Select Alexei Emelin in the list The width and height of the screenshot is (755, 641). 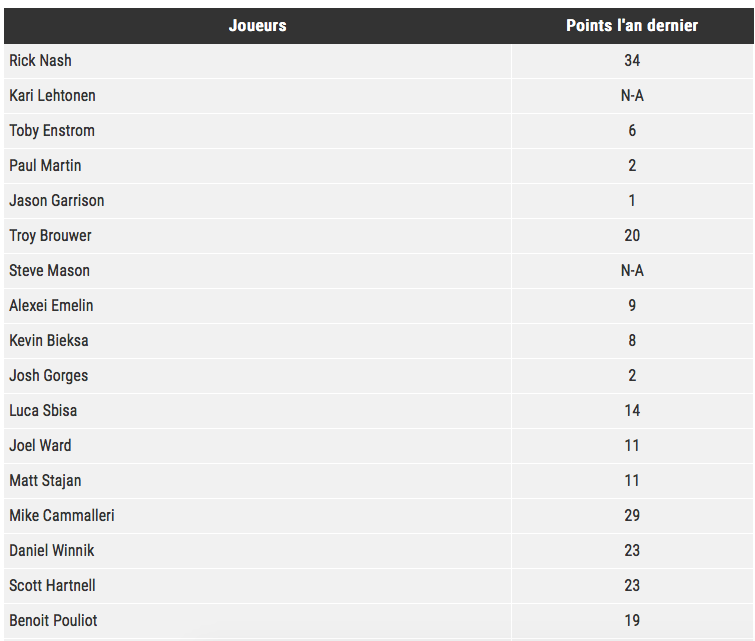coord(51,306)
